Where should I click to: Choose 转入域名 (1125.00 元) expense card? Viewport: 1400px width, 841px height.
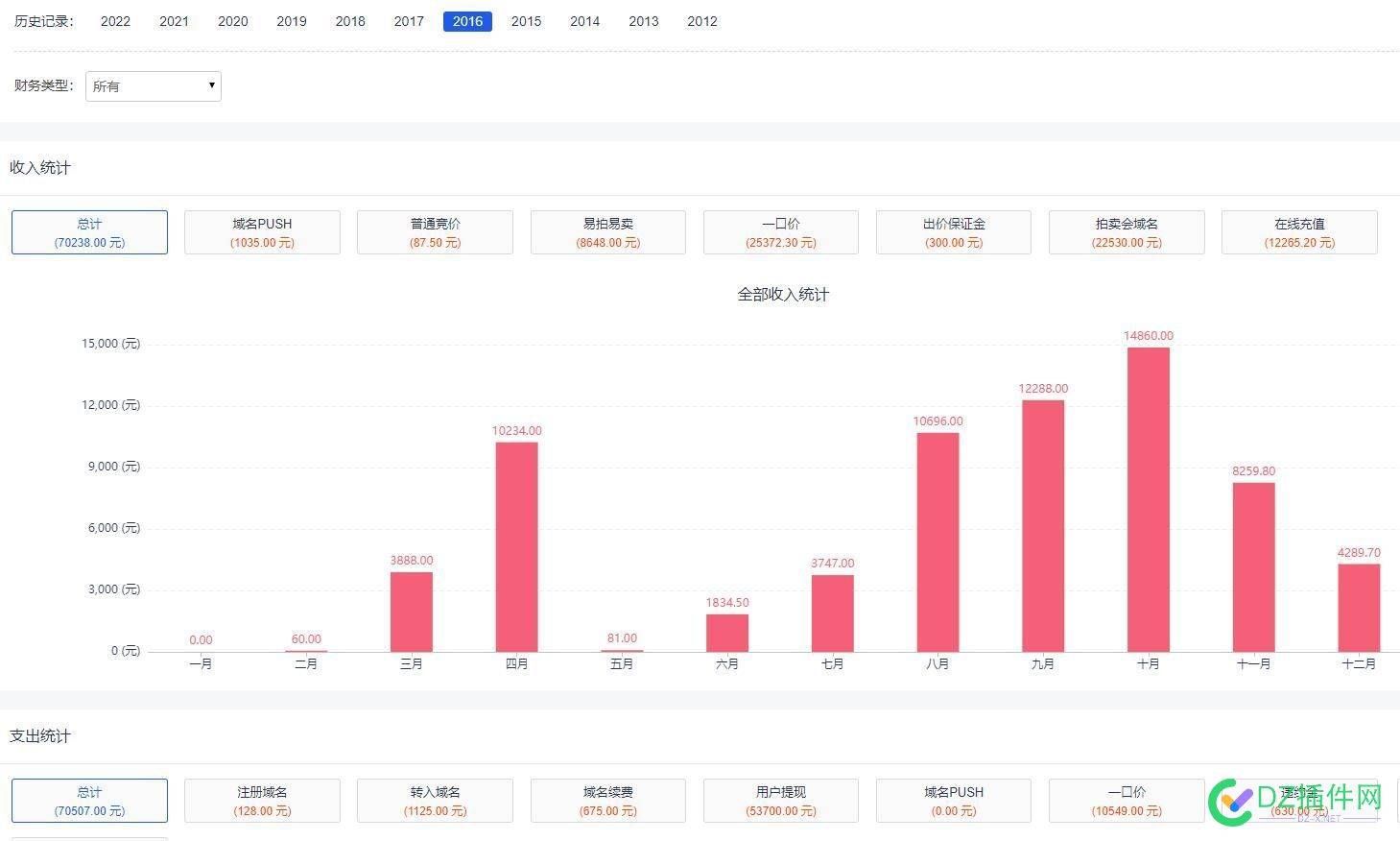pos(435,801)
